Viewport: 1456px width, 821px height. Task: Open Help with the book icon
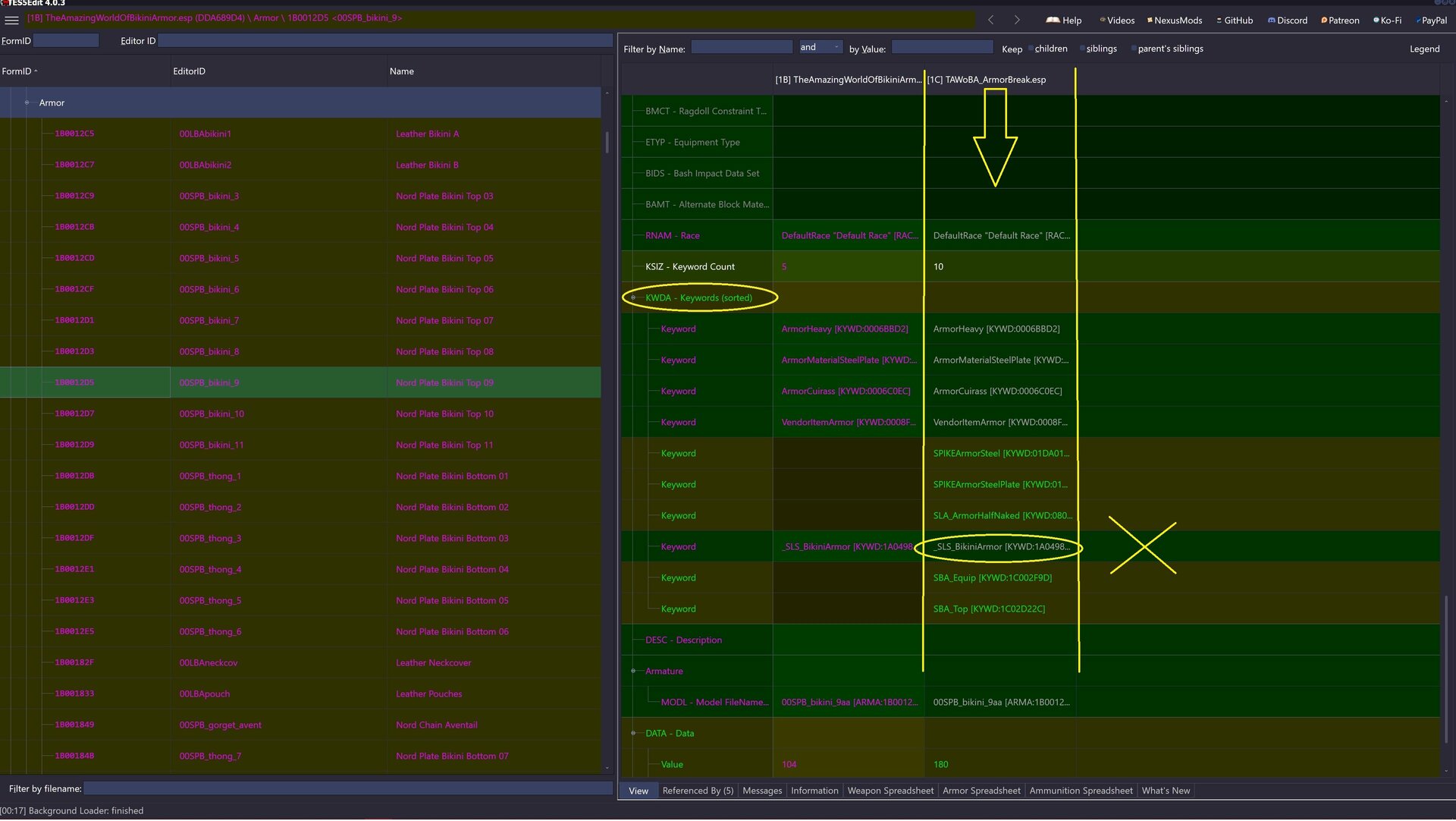pos(1064,20)
